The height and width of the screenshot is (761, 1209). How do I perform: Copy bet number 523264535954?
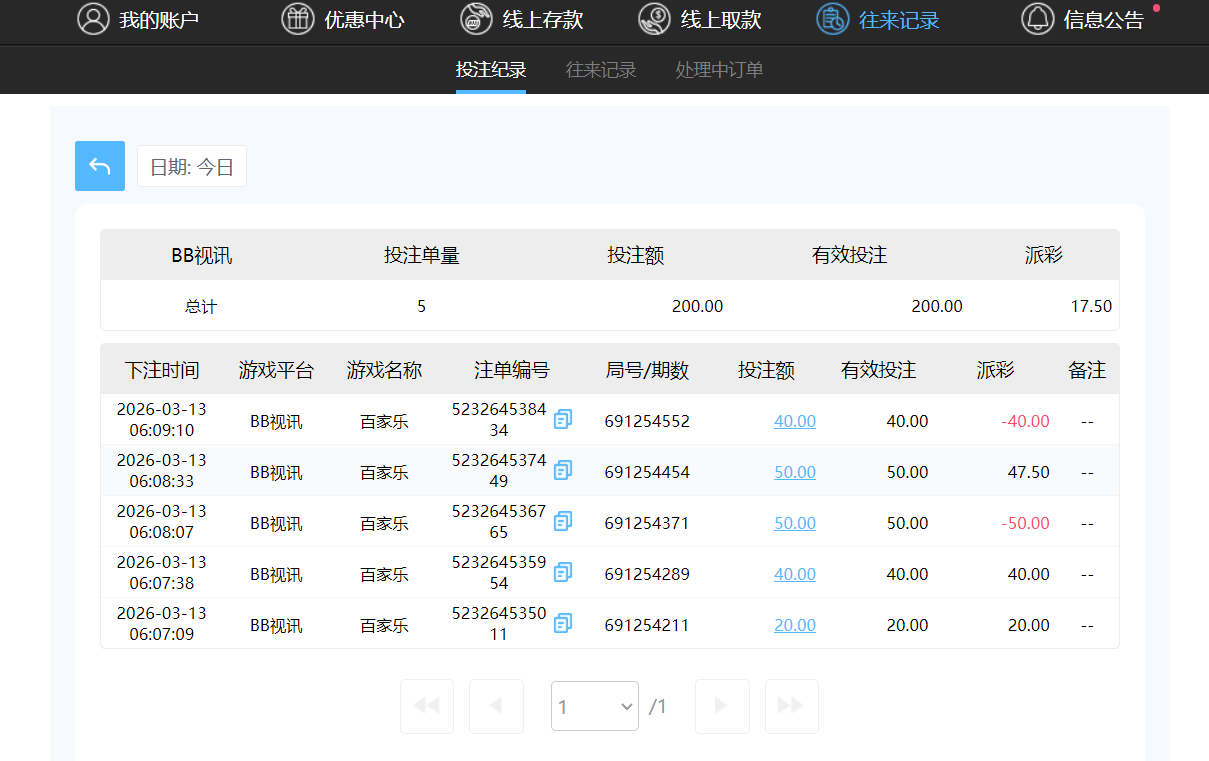coord(561,572)
